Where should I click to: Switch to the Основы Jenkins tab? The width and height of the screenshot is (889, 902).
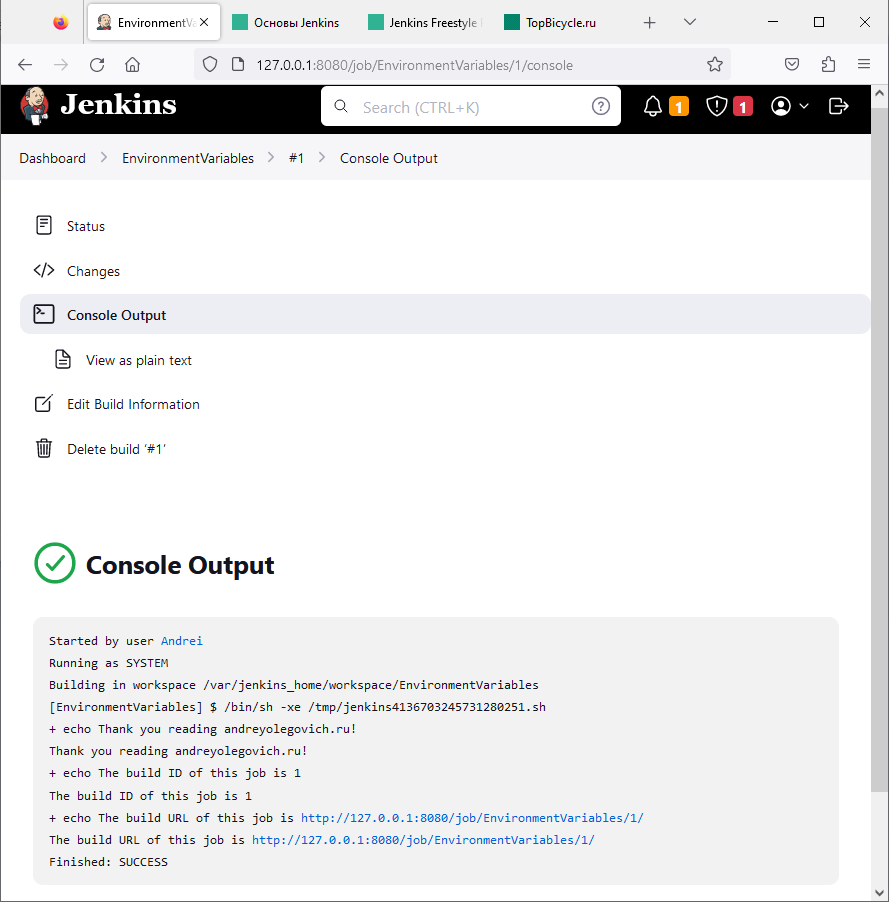coord(286,22)
